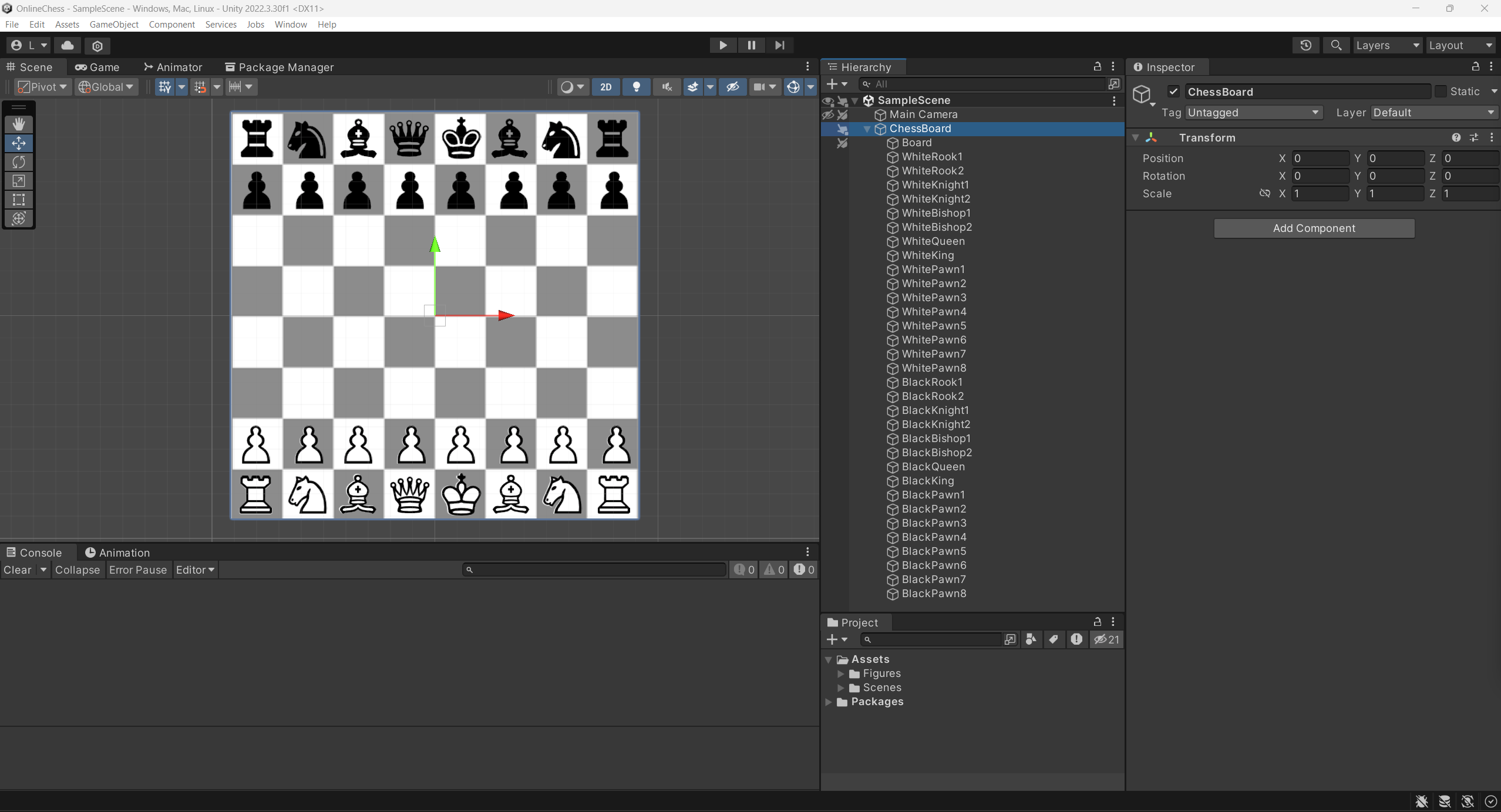
Task: Enable the ChessBoard active checkbox
Action: click(x=1173, y=91)
